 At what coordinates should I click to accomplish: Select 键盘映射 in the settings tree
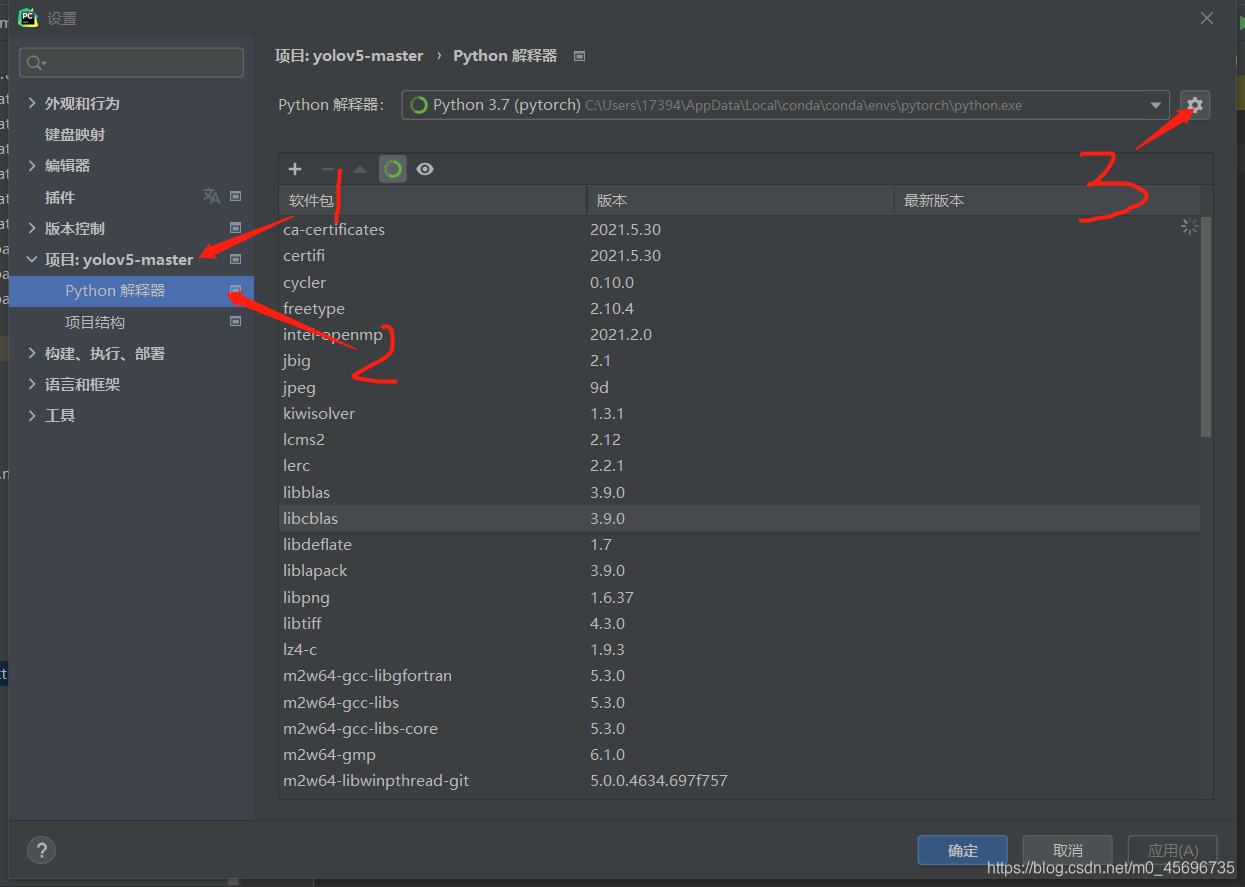[x=75, y=134]
